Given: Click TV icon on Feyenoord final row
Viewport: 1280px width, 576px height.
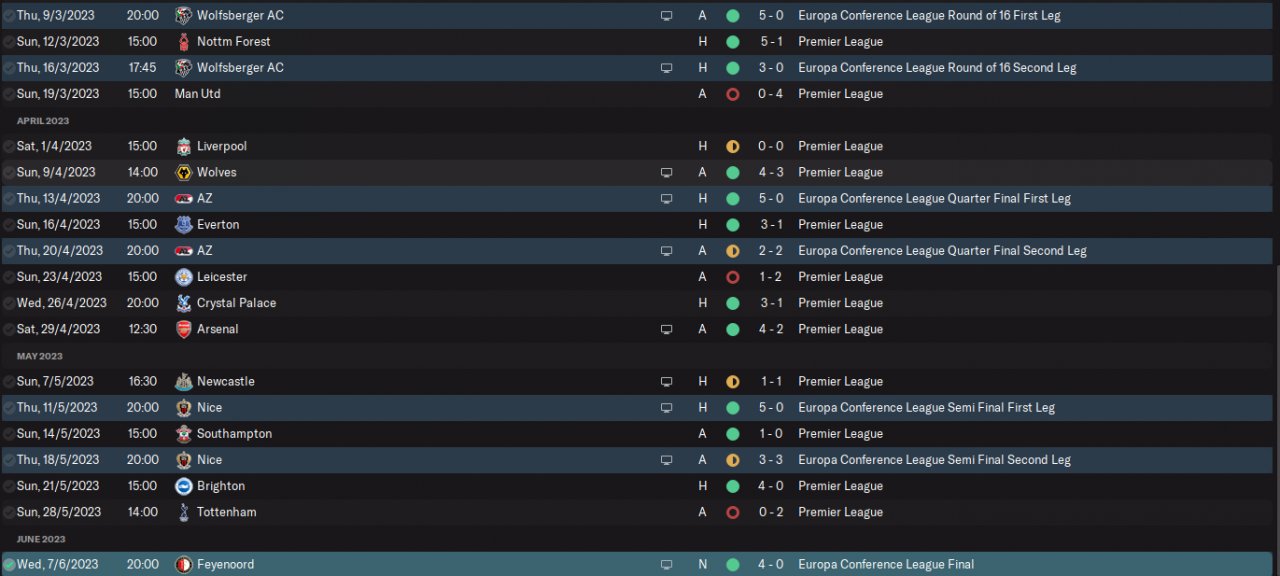Looking at the screenshot, I should (666, 565).
